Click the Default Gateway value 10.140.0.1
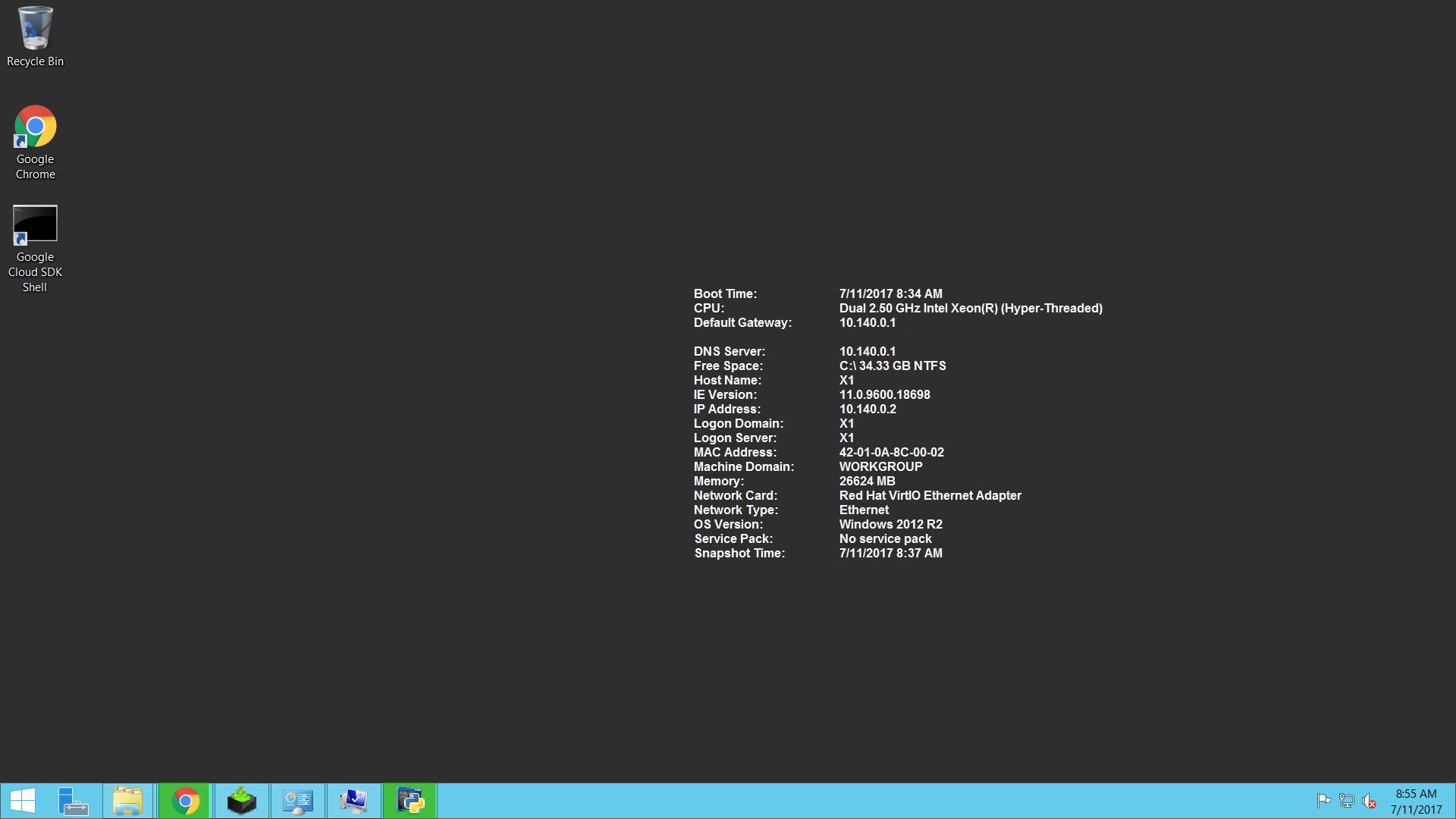Screen dimensions: 1456x819 (868, 323)
